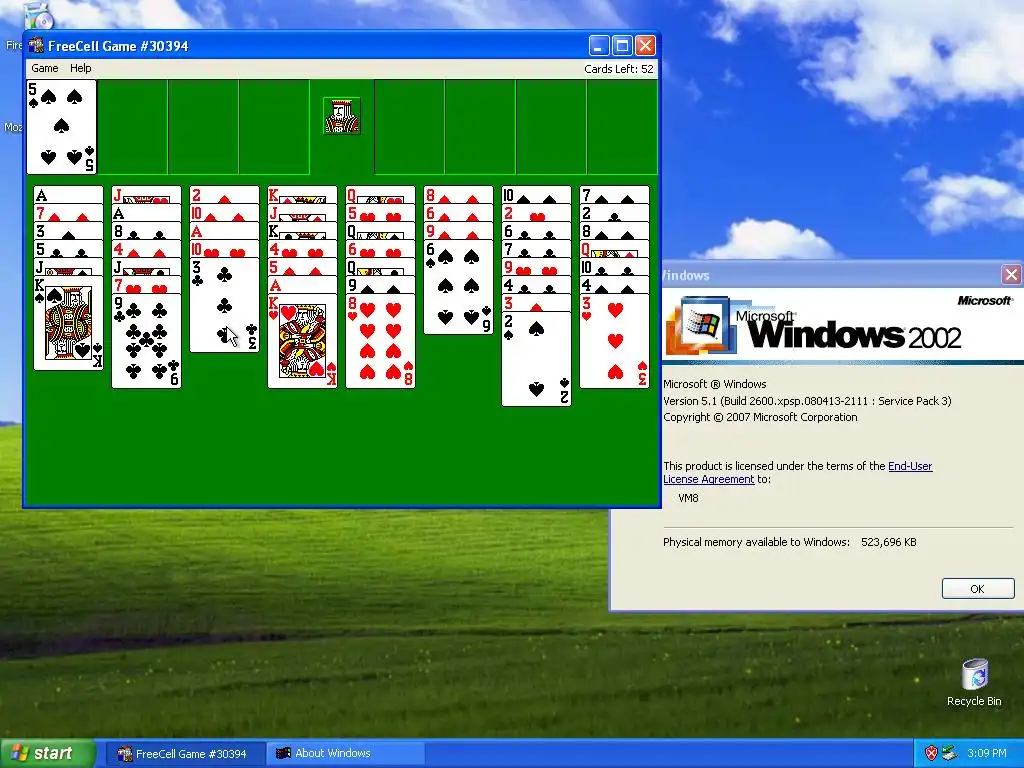The height and width of the screenshot is (768, 1024).
Task: Switch to FreeCell Game #30394 taskbar button
Action: pos(185,754)
